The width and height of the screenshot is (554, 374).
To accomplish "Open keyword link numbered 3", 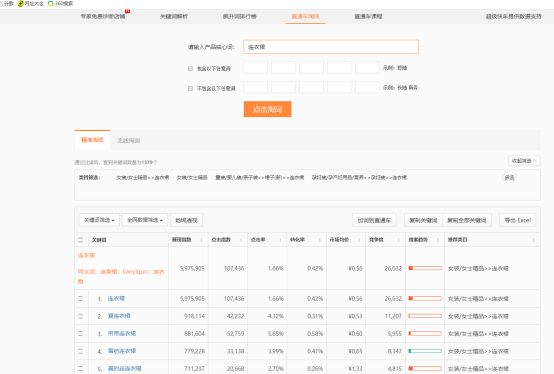I will point(122,333).
